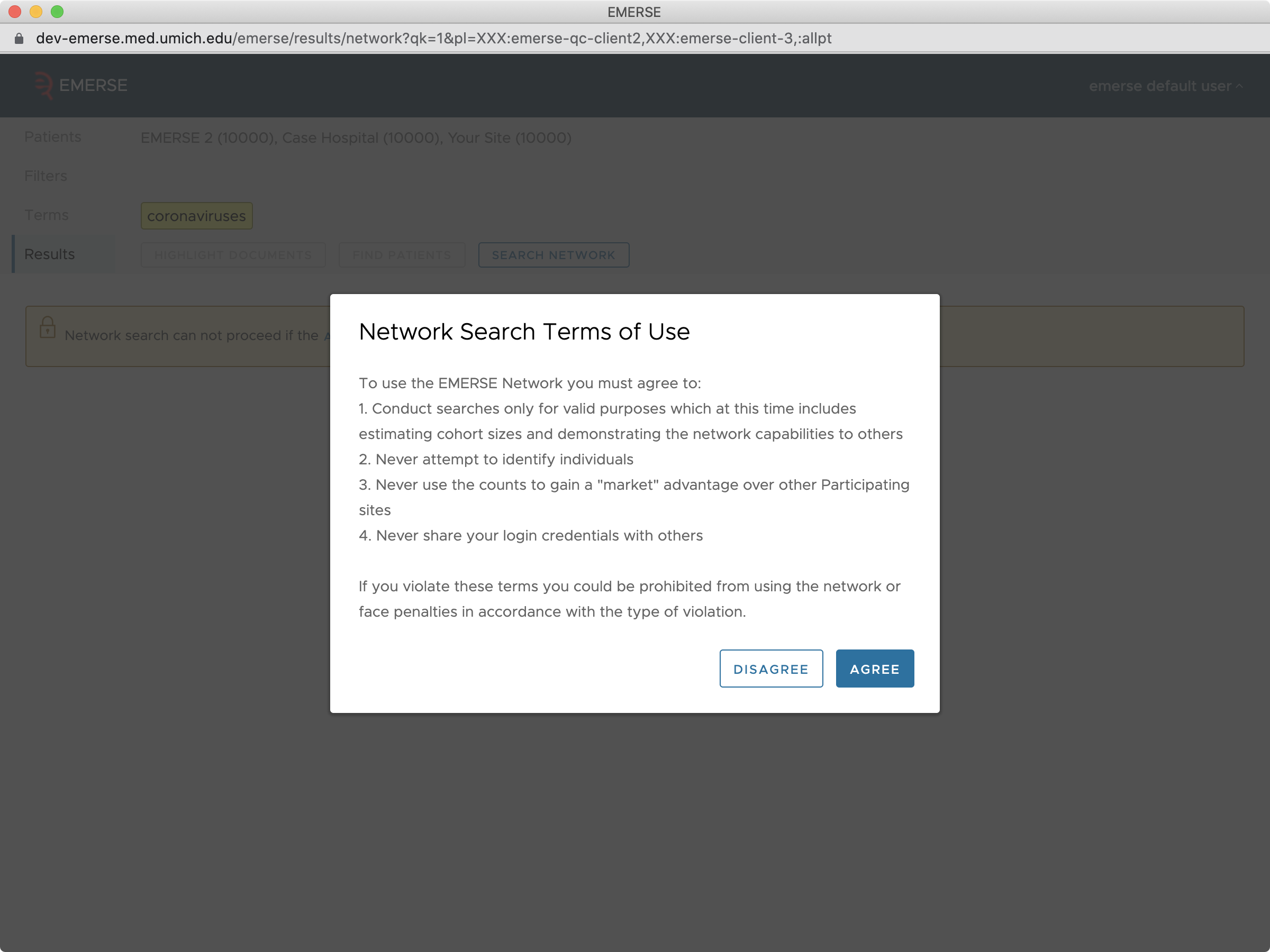Click the HIGHLIGHT DOCUMENTS button
This screenshot has height=952, width=1270.
[233, 255]
